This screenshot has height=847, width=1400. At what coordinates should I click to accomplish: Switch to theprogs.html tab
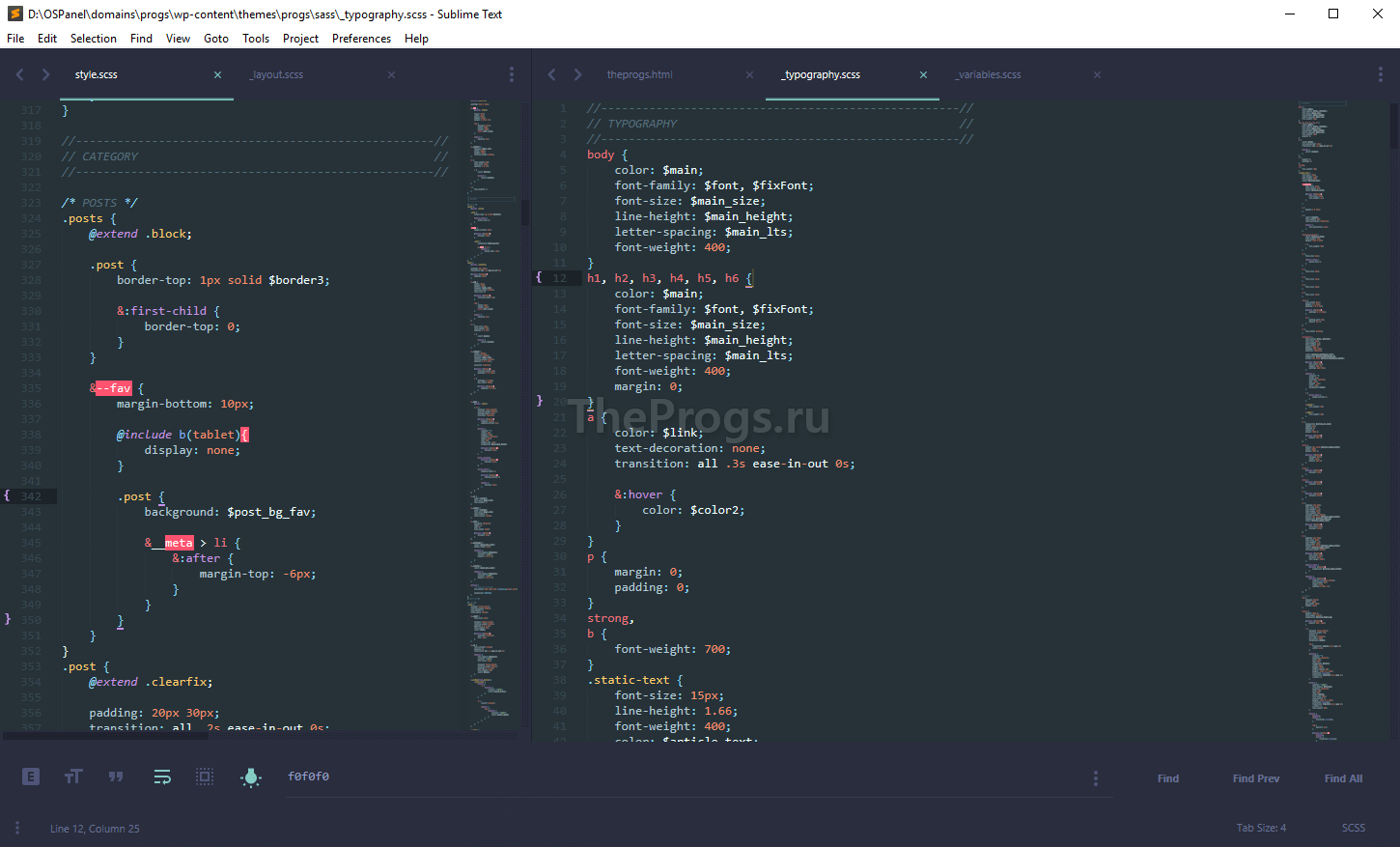679,74
